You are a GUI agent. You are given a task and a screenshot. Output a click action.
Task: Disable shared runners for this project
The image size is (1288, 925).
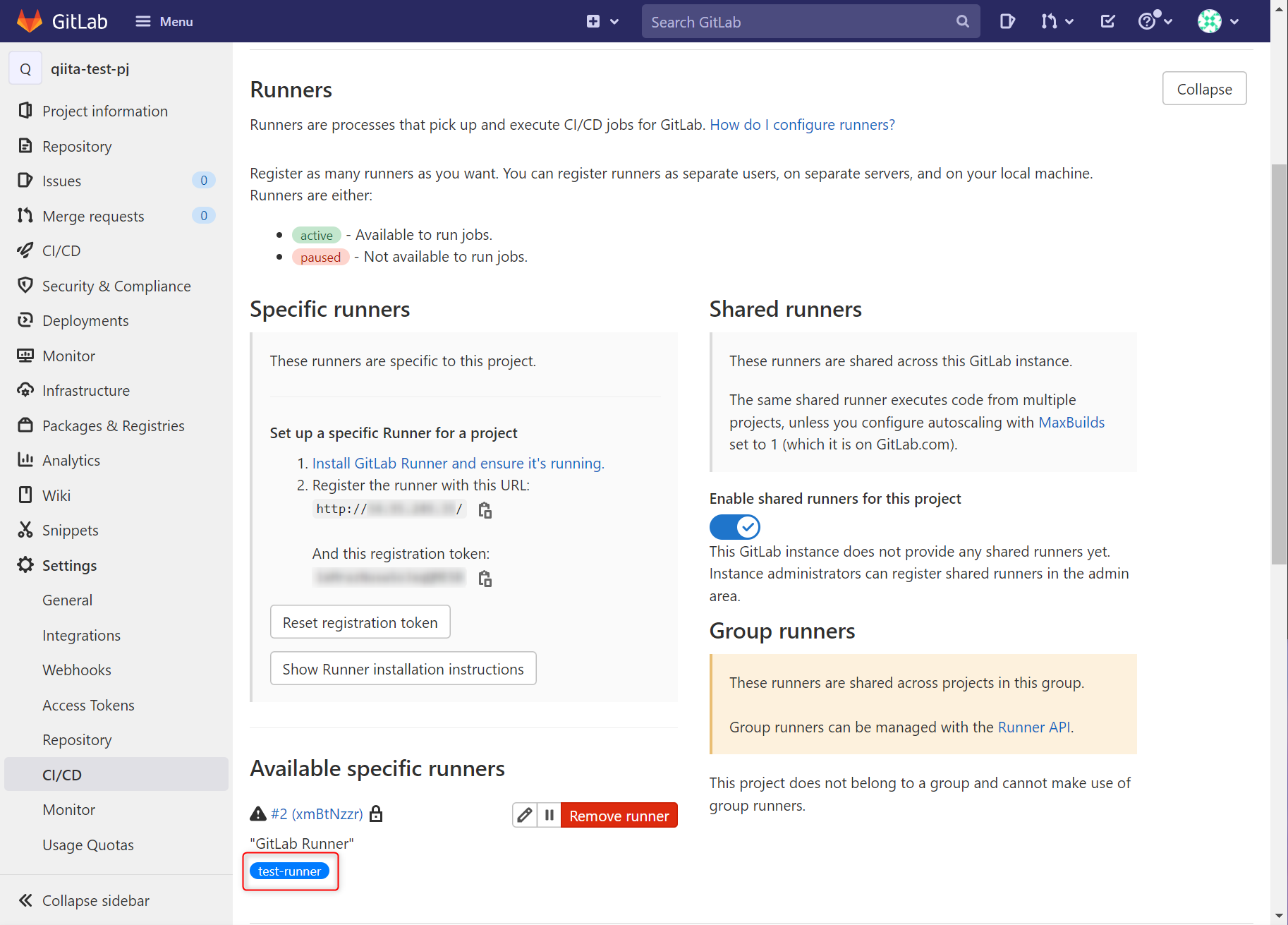[x=734, y=526]
